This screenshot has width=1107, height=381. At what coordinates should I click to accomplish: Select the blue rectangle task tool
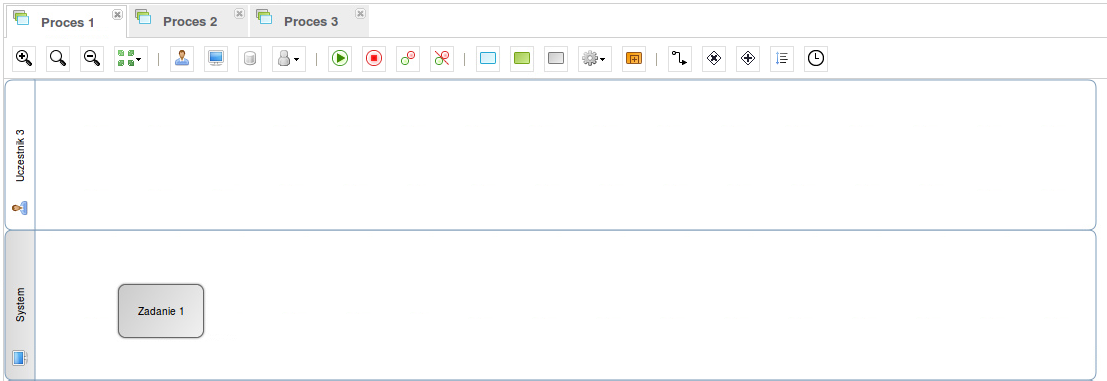488,59
